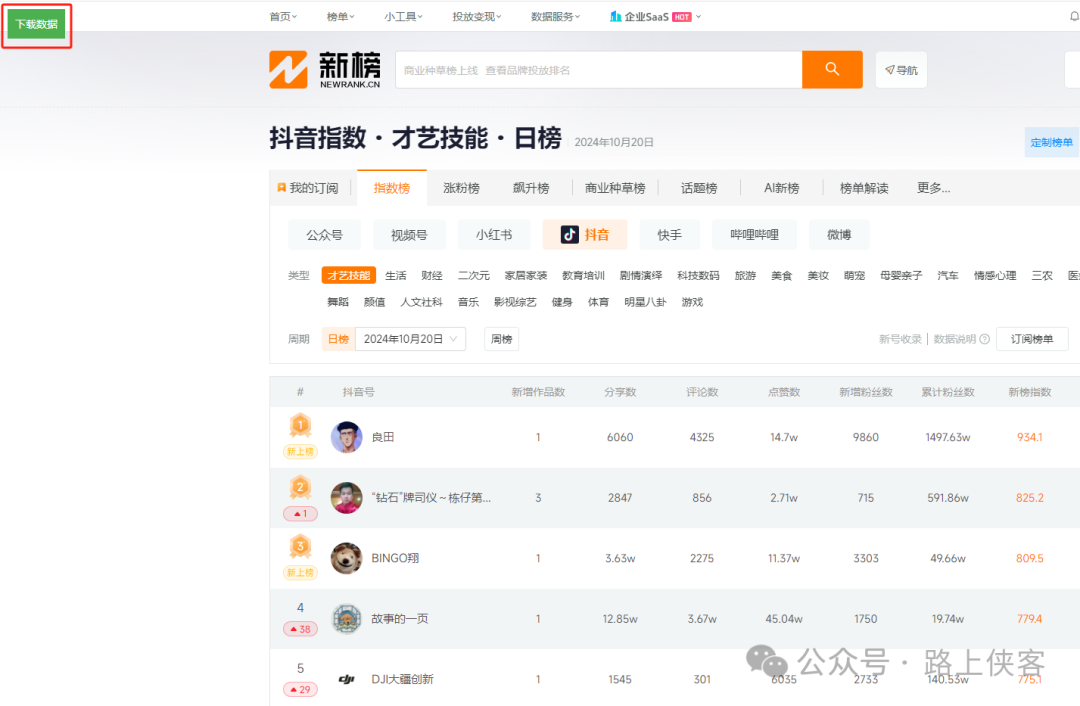
Task: Select the 指数榜 tab
Action: 392,188
